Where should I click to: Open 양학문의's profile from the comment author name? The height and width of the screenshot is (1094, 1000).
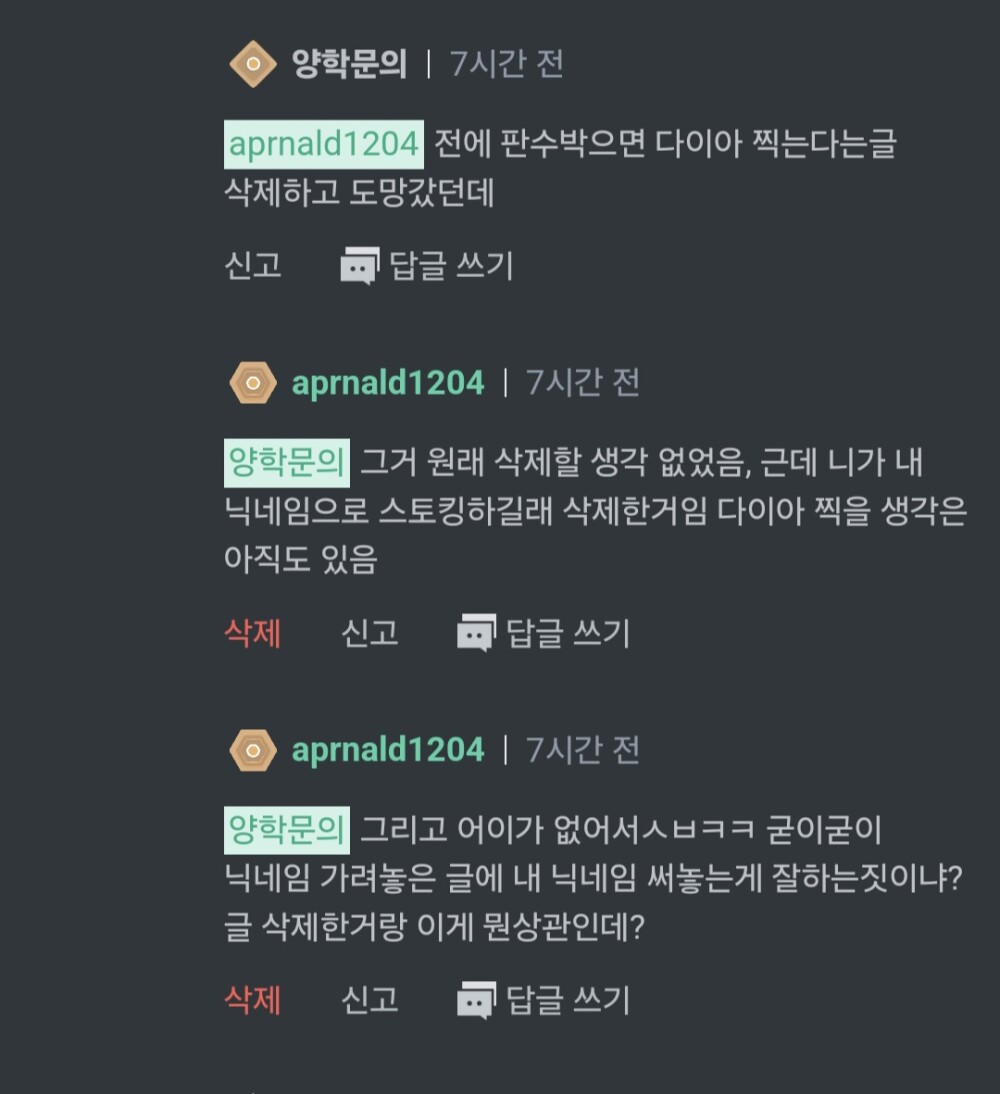point(349,65)
